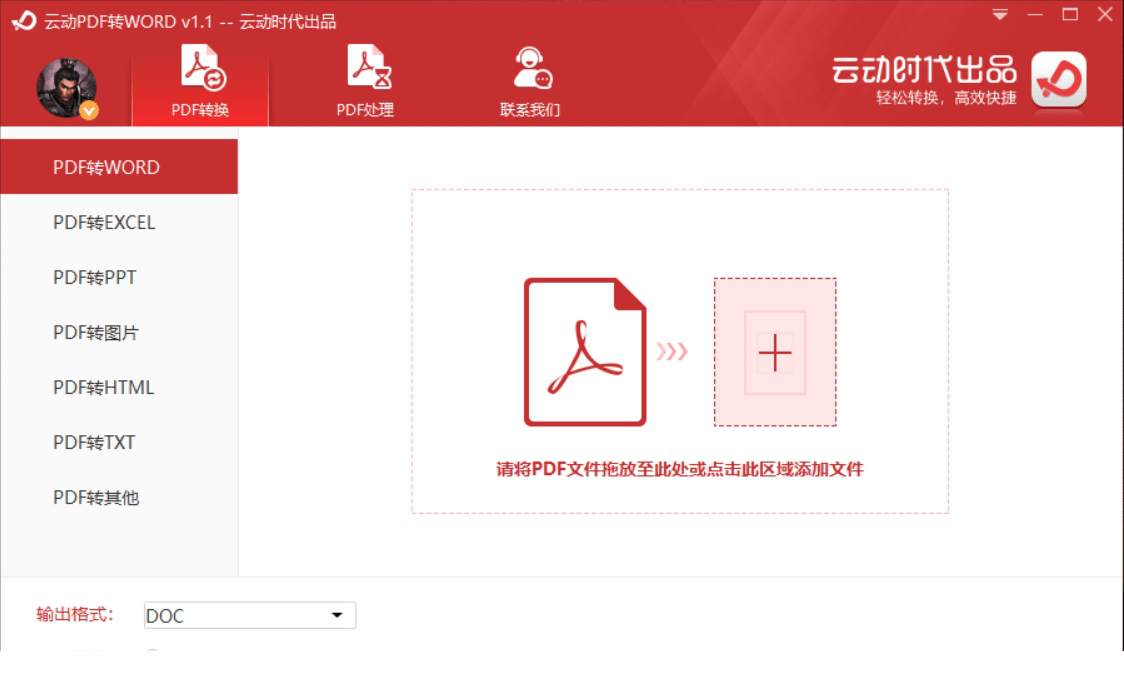Click the plus icon to add a file

(775, 352)
